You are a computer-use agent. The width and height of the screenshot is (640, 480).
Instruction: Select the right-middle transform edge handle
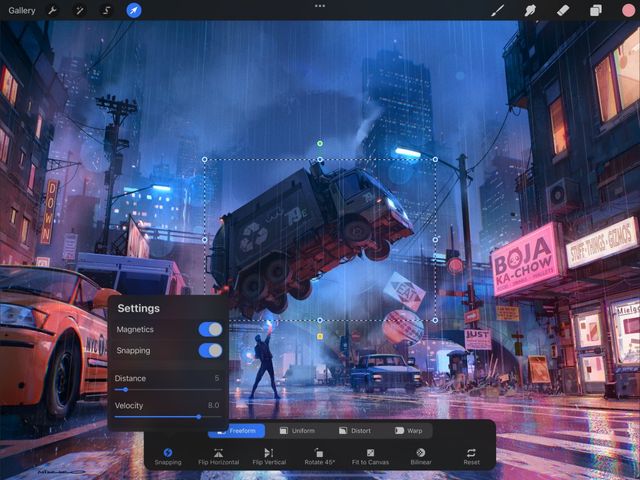tap(436, 240)
